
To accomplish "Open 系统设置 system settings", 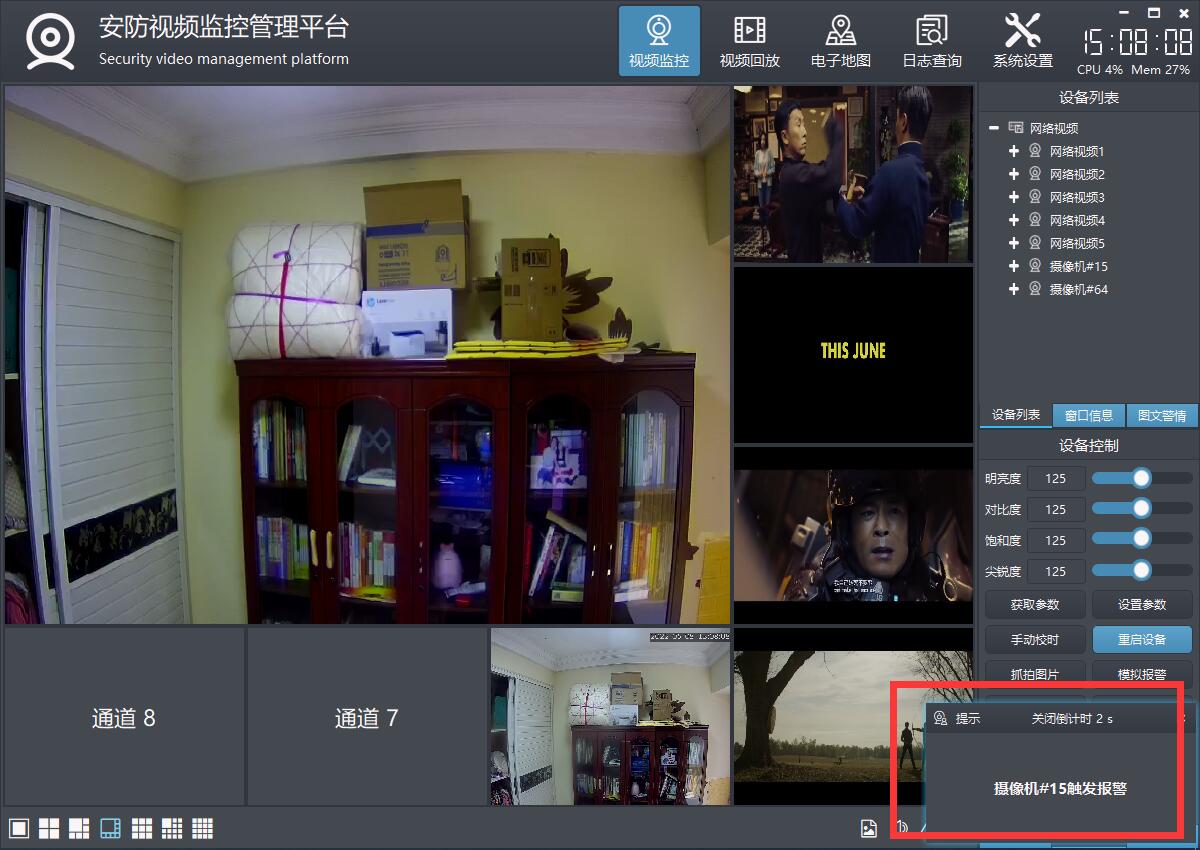I will tap(1022, 42).
